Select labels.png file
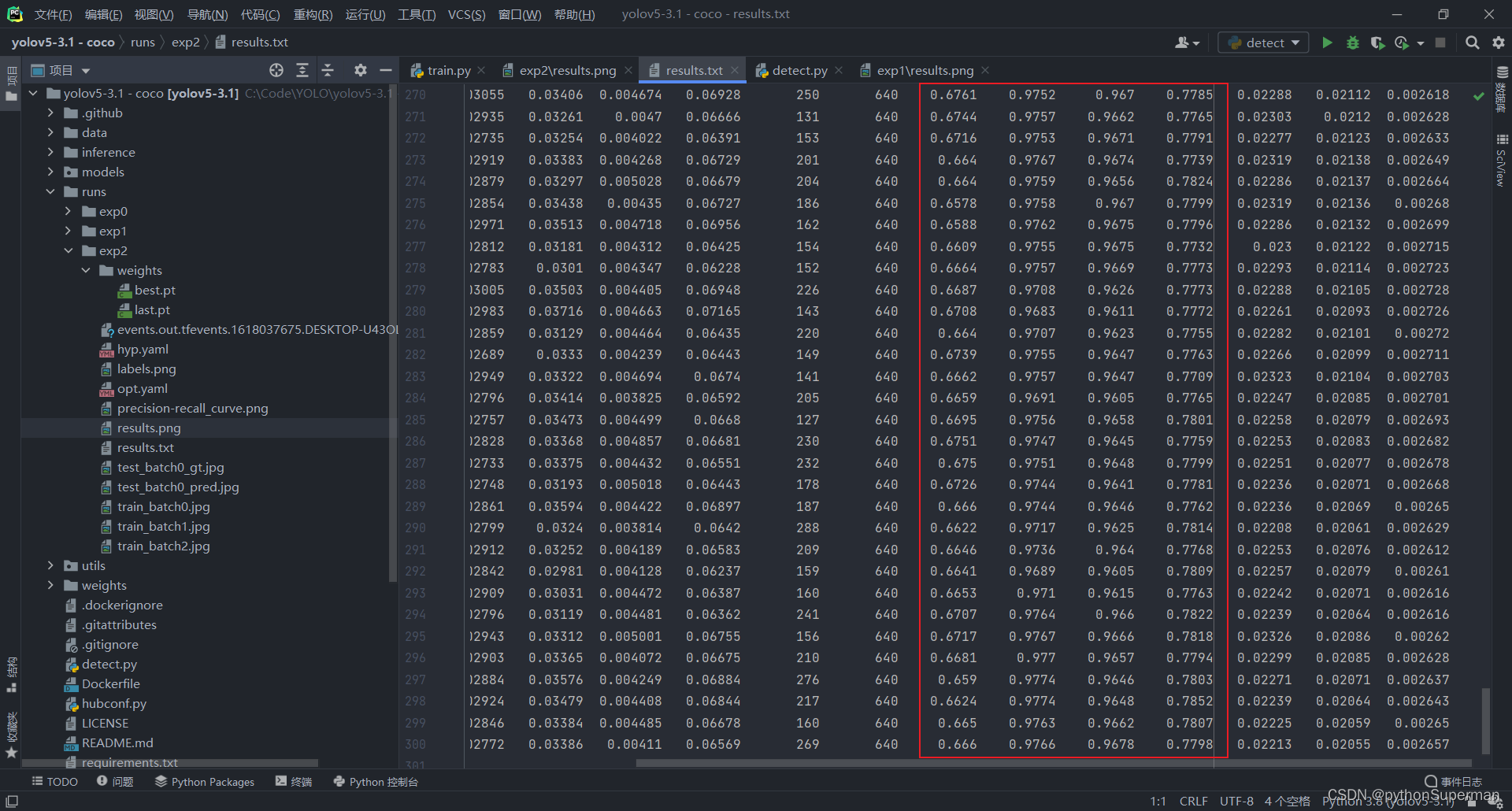1512x811 pixels. pos(146,368)
